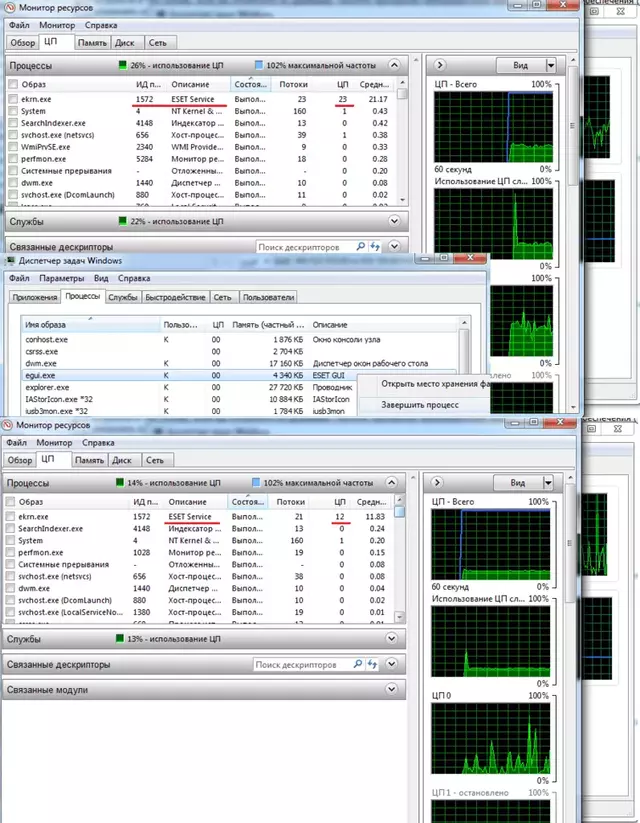Open Обзор tab in 14% CPU Resource Monitor

click(20, 460)
